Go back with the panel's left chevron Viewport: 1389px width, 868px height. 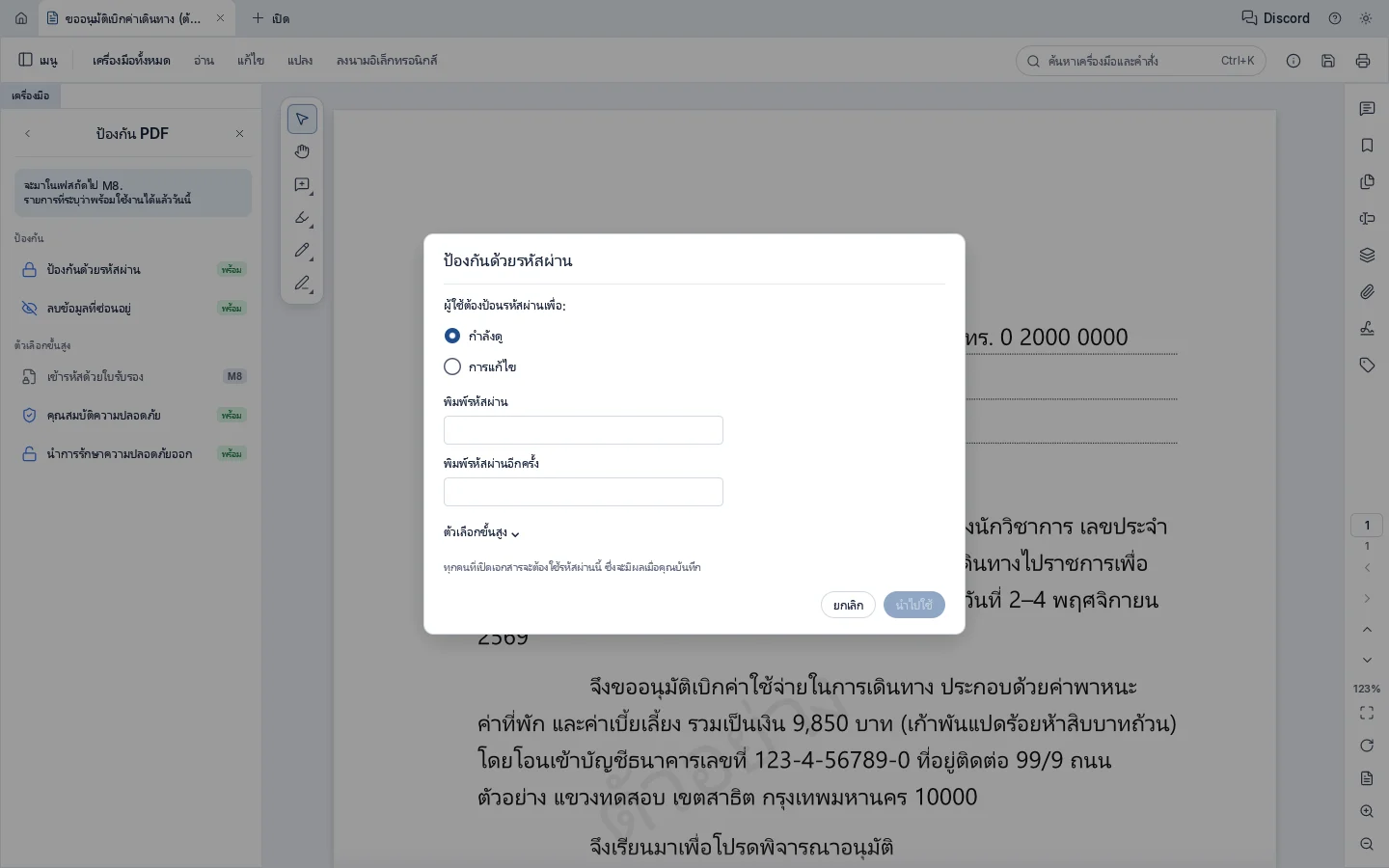click(x=28, y=134)
